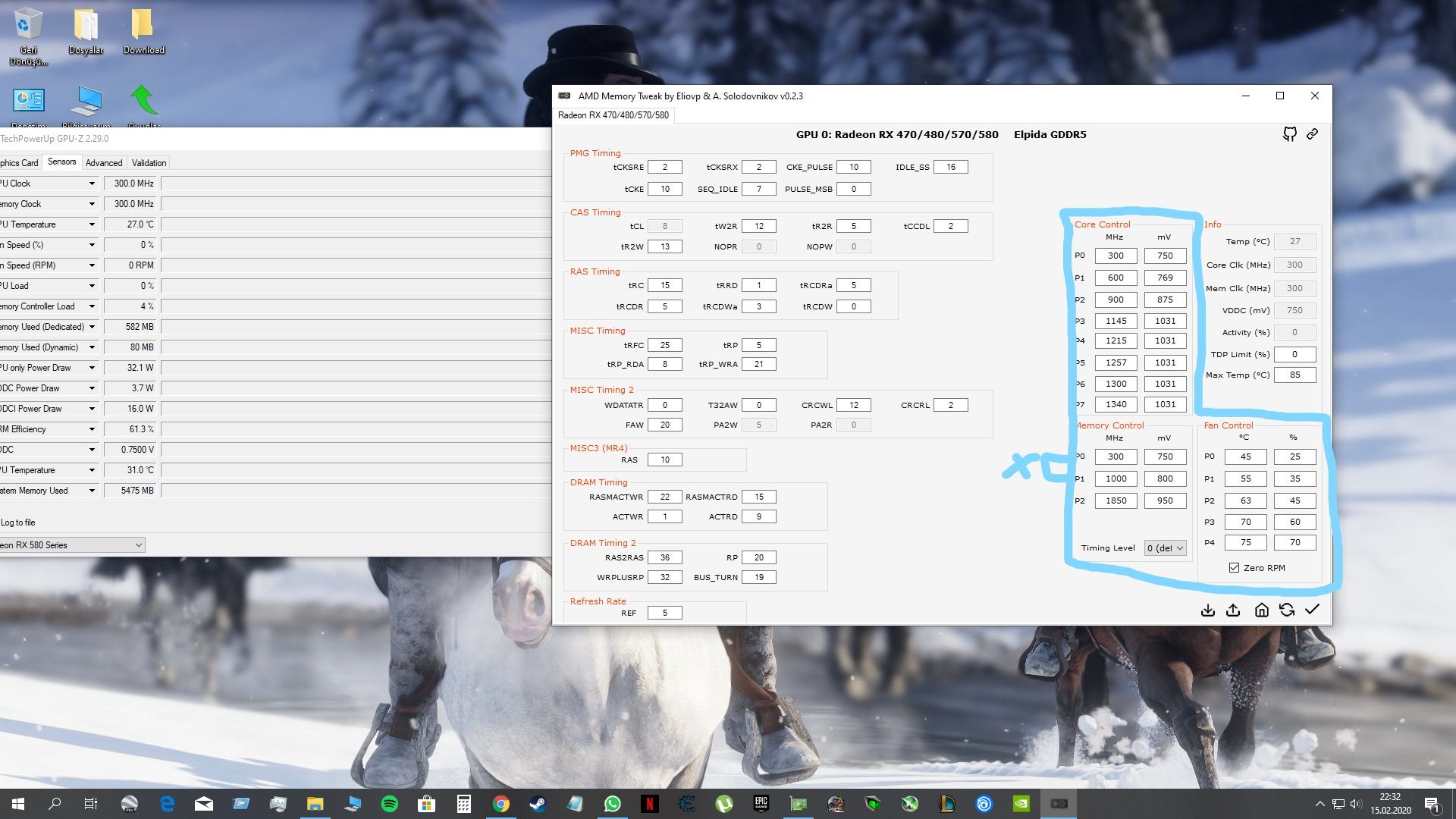Click the tRFC value input field
This screenshot has height=819, width=1456.
[664, 345]
